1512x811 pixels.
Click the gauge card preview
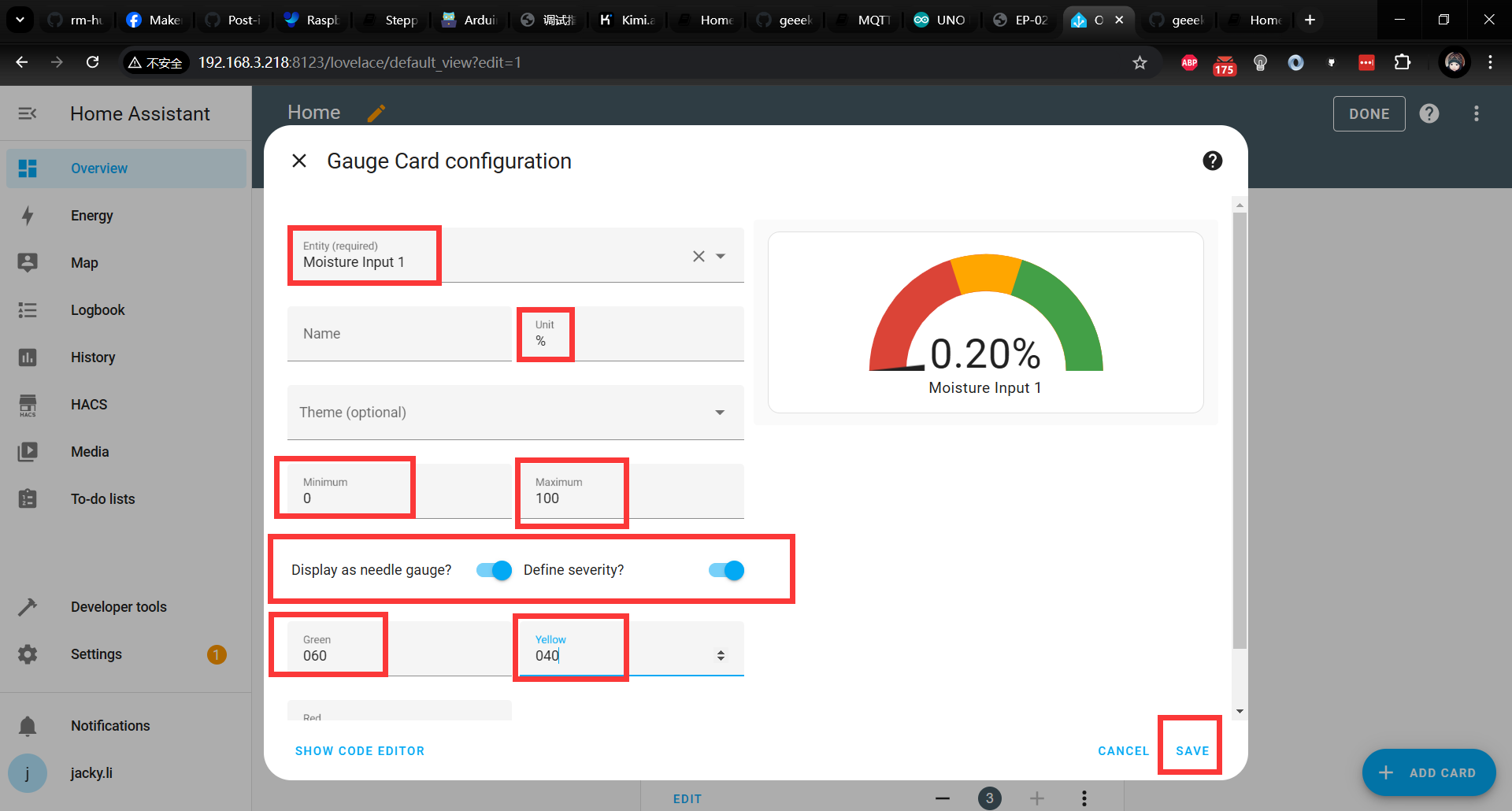[986, 322]
